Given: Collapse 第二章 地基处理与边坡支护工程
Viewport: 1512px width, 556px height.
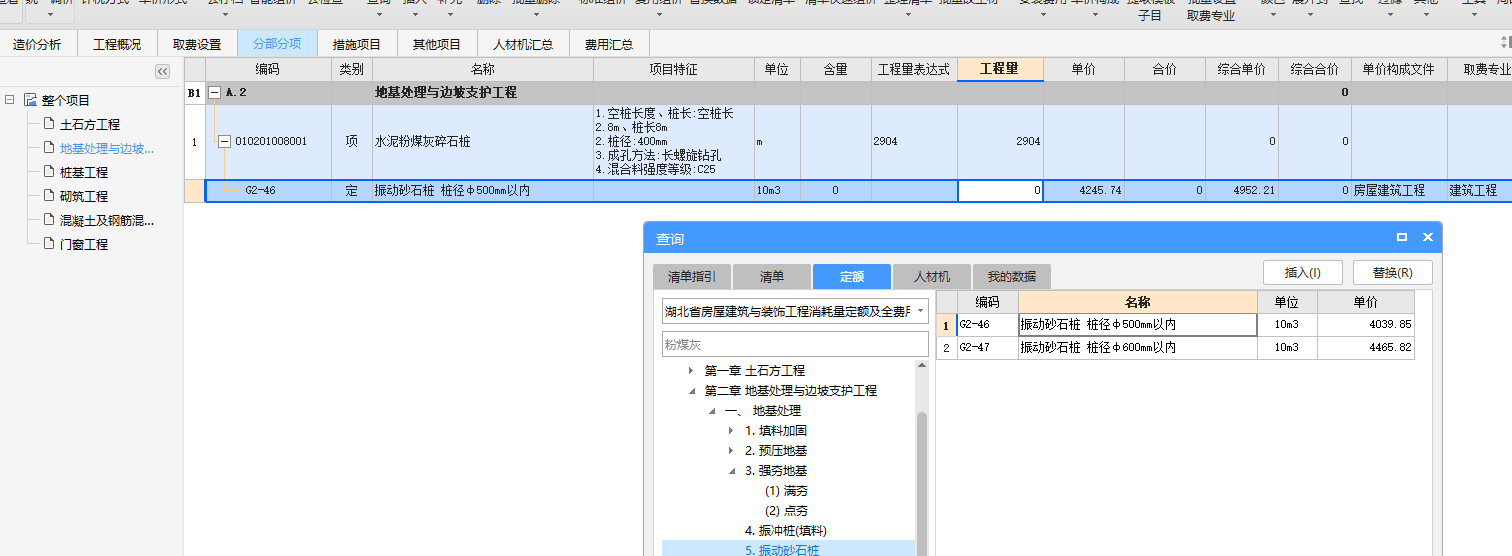Looking at the screenshot, I should coord(690,391).
